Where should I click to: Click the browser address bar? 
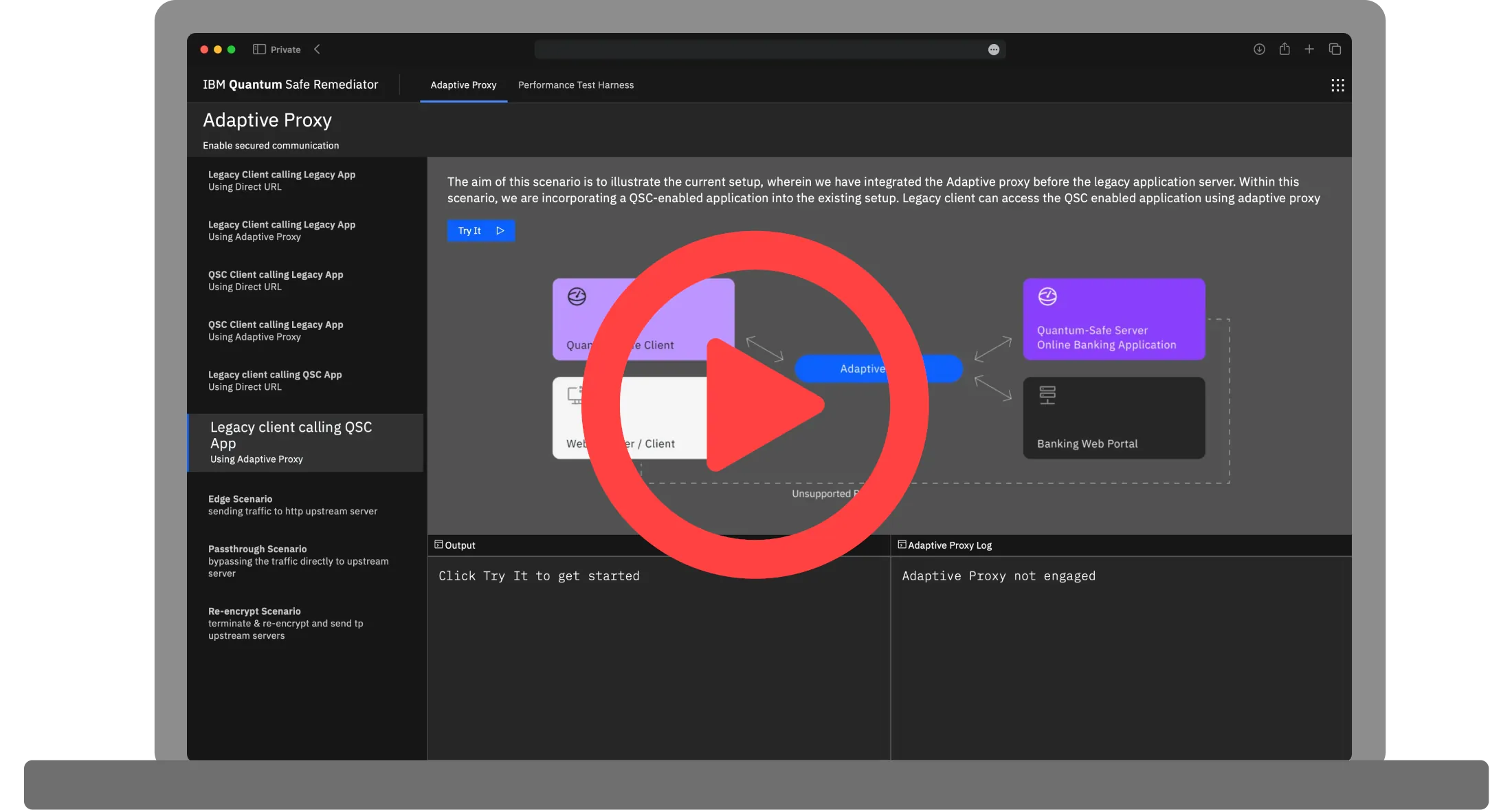(x=770, y=50)
